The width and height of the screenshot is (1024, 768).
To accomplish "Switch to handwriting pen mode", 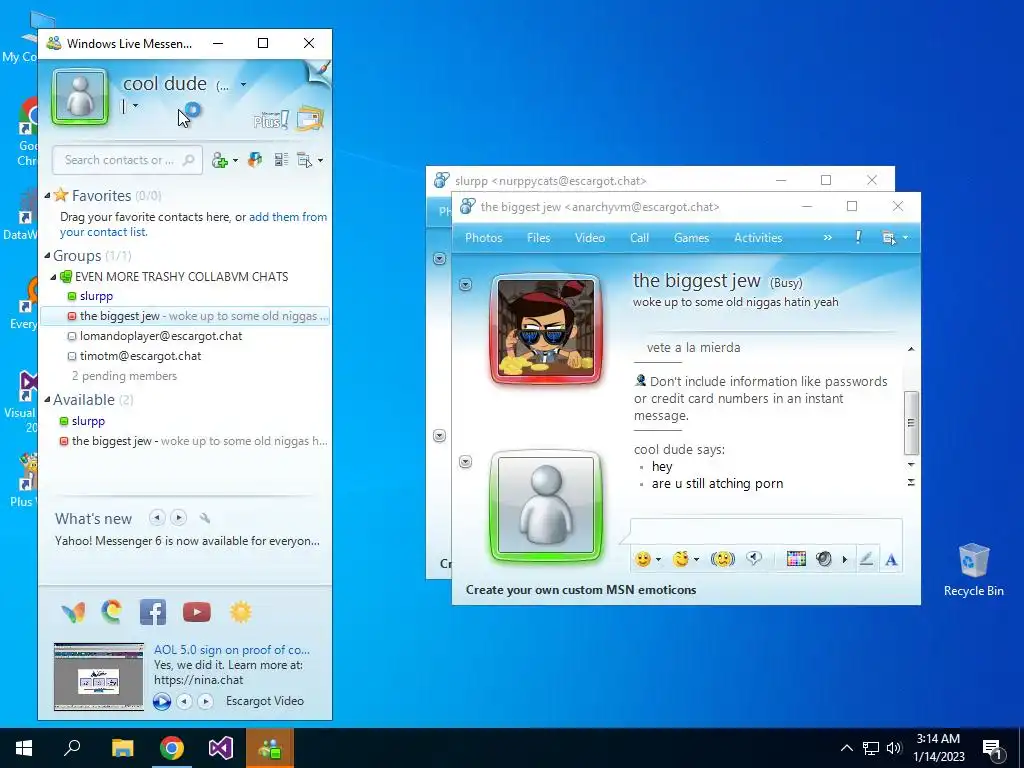I will tap(866, 559).
